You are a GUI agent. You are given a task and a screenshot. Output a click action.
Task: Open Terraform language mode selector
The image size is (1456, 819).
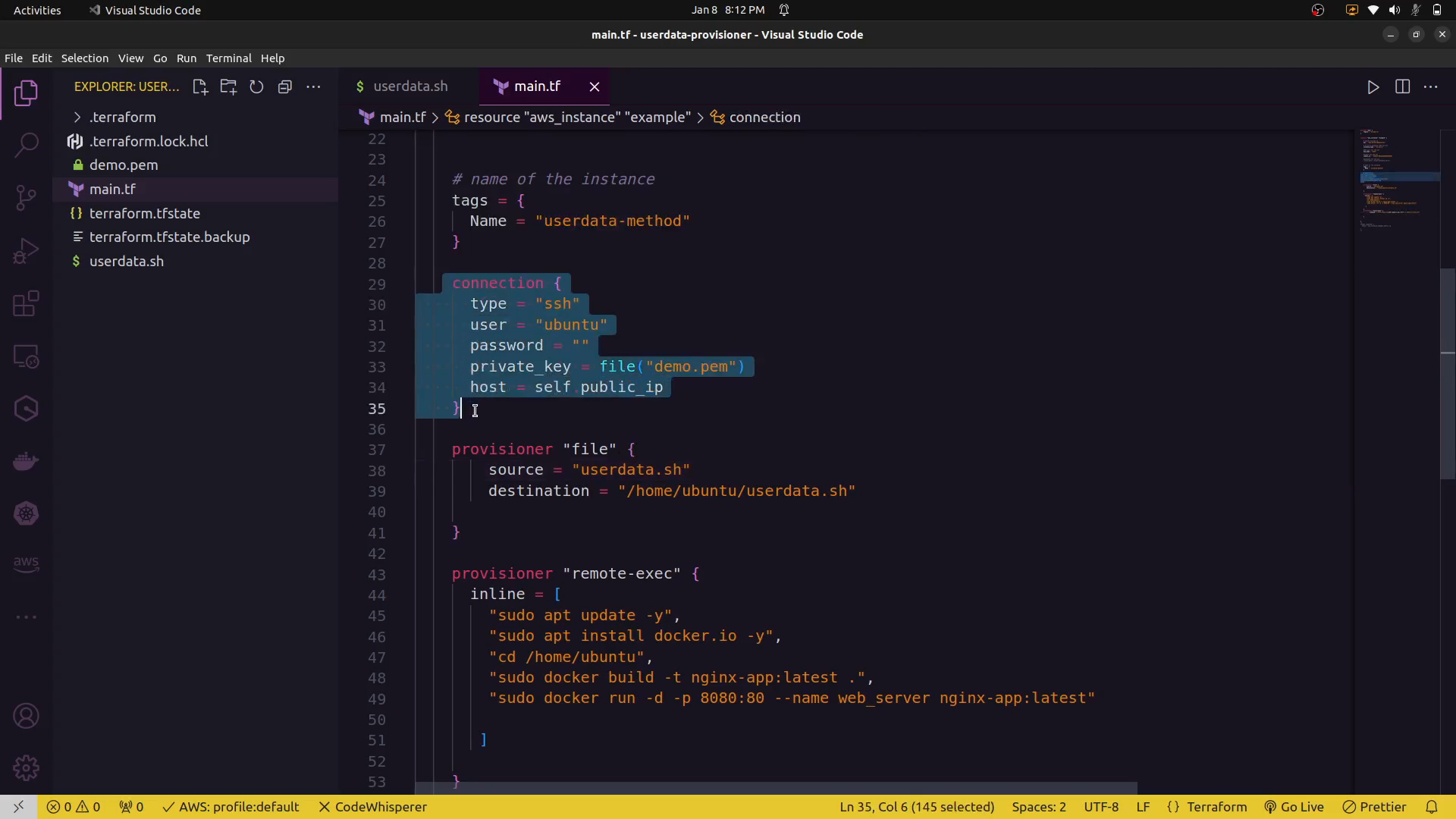(x=1216, y=807)
